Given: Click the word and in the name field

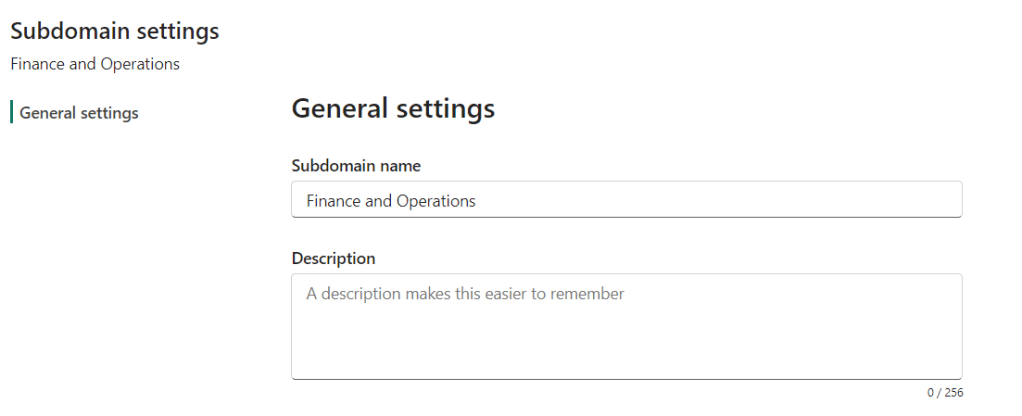Looking at the screenshot, I should tap(379, 201).
